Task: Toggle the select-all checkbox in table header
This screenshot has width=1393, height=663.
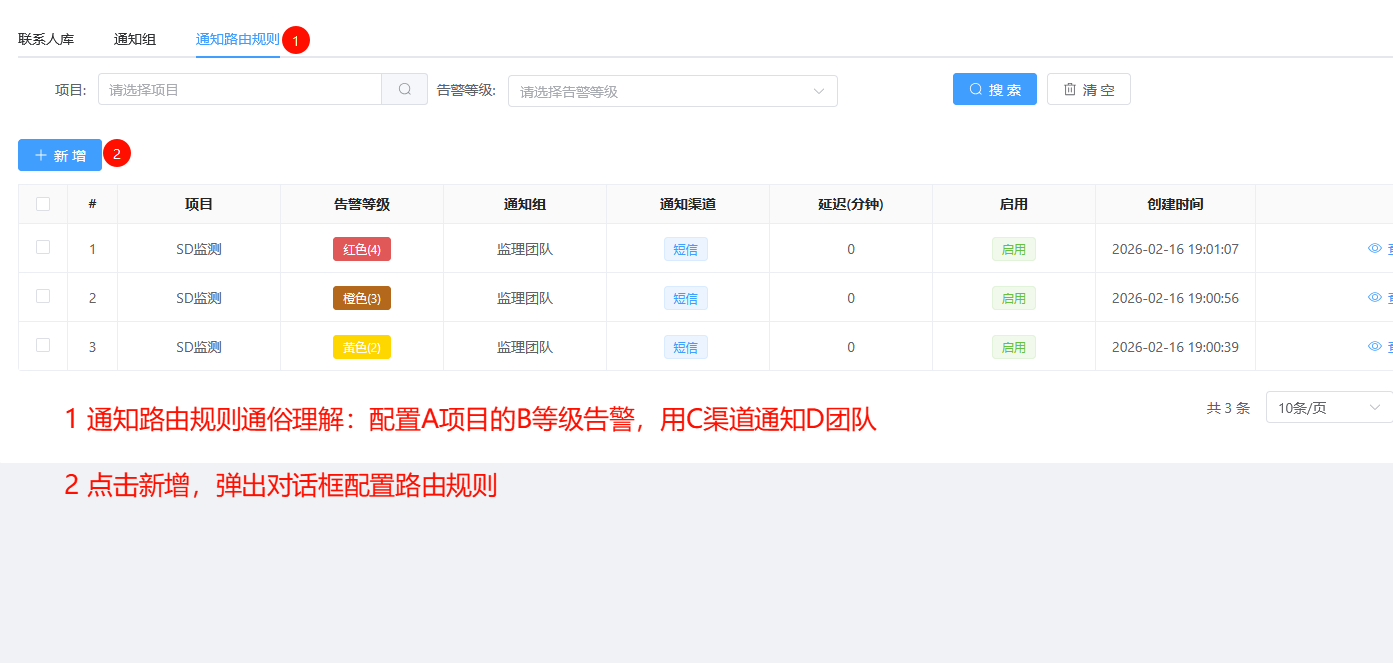Action: click(x=43, y=204)
